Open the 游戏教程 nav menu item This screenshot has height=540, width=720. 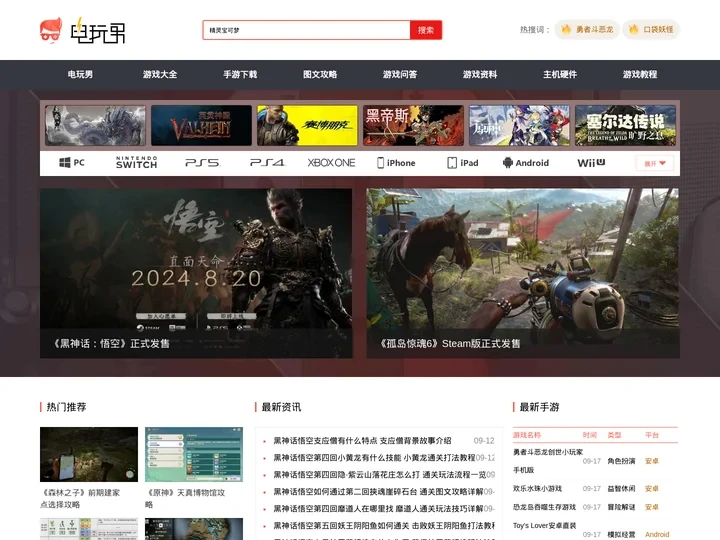(640, 74)
